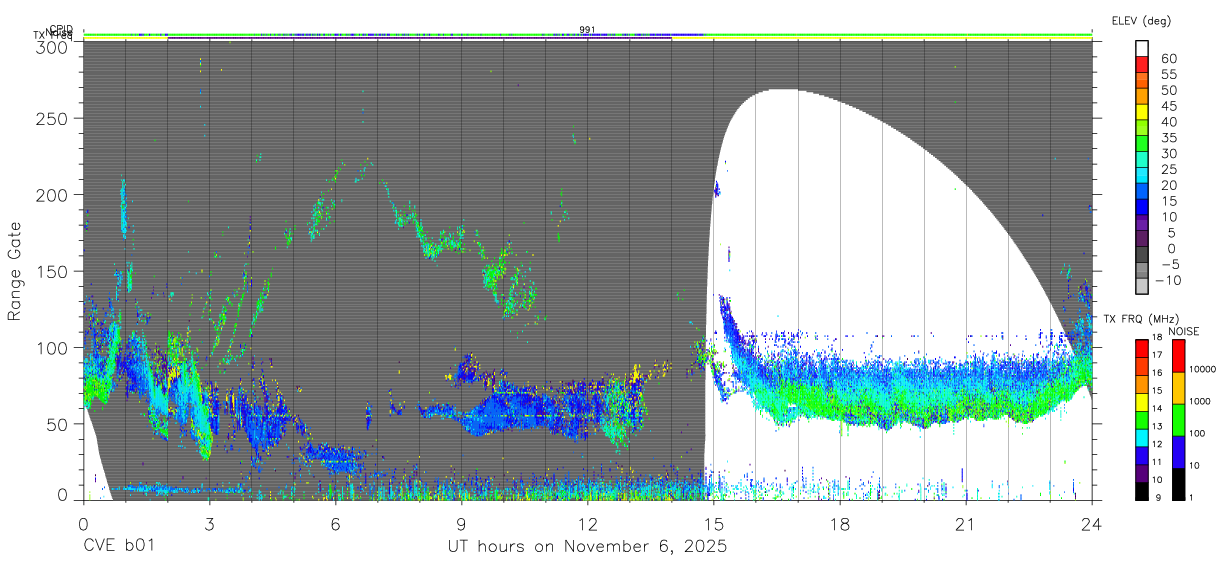Viewport: 1228px width, 567px height.
Task: Click the '18' hour tick on x-axis
Action: click(840, 523)
